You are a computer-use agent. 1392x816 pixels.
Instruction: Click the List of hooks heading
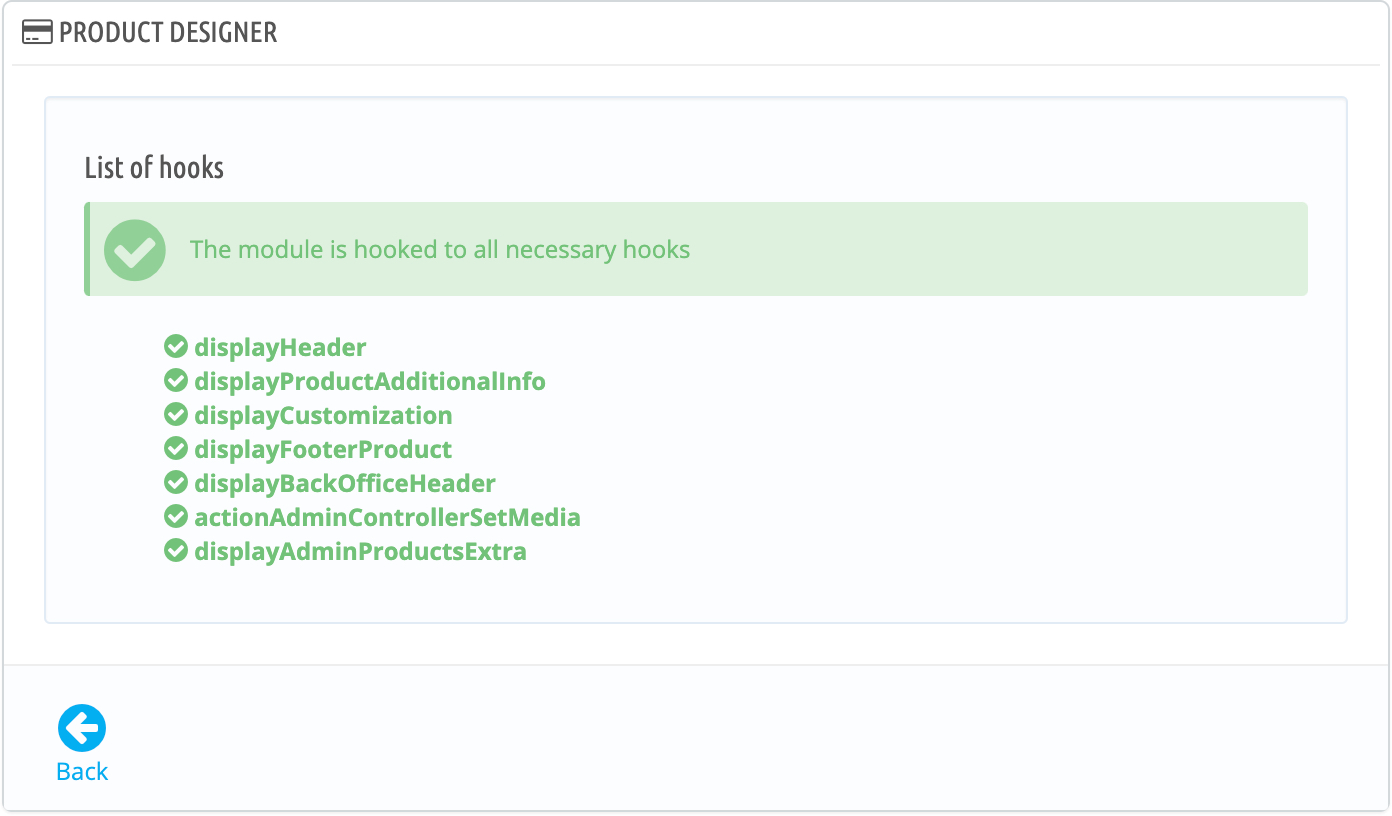[x=154, y=168]
